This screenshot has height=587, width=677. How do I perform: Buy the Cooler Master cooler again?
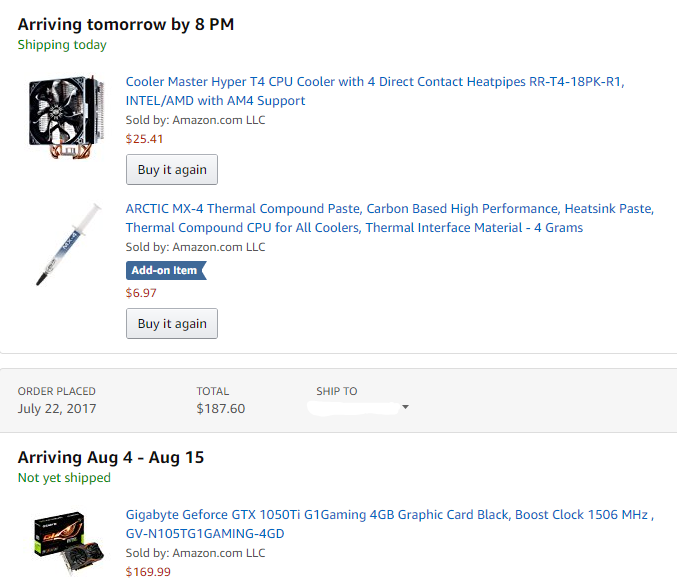coord(172,170)
